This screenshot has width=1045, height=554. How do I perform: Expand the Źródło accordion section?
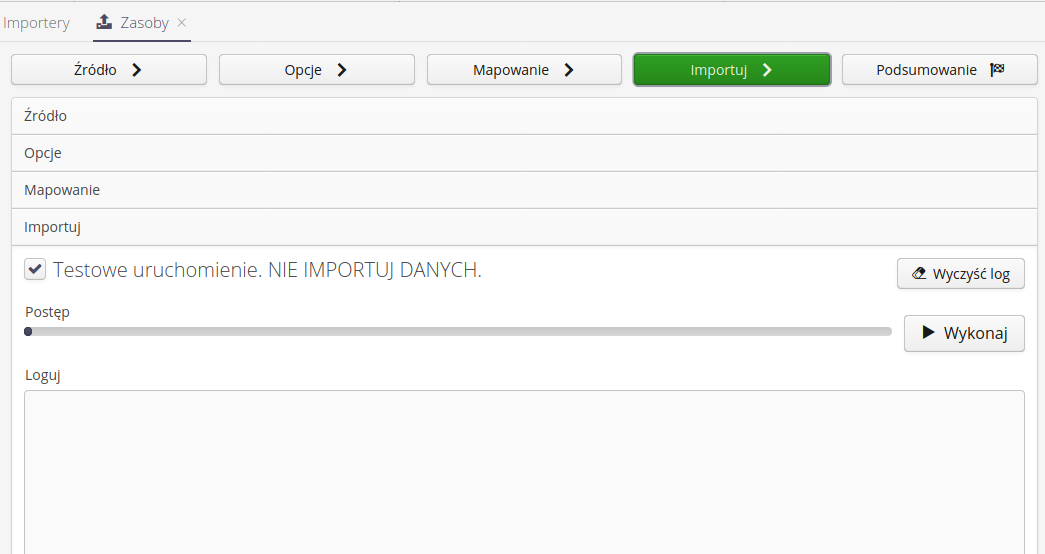(x=524, y=116)
